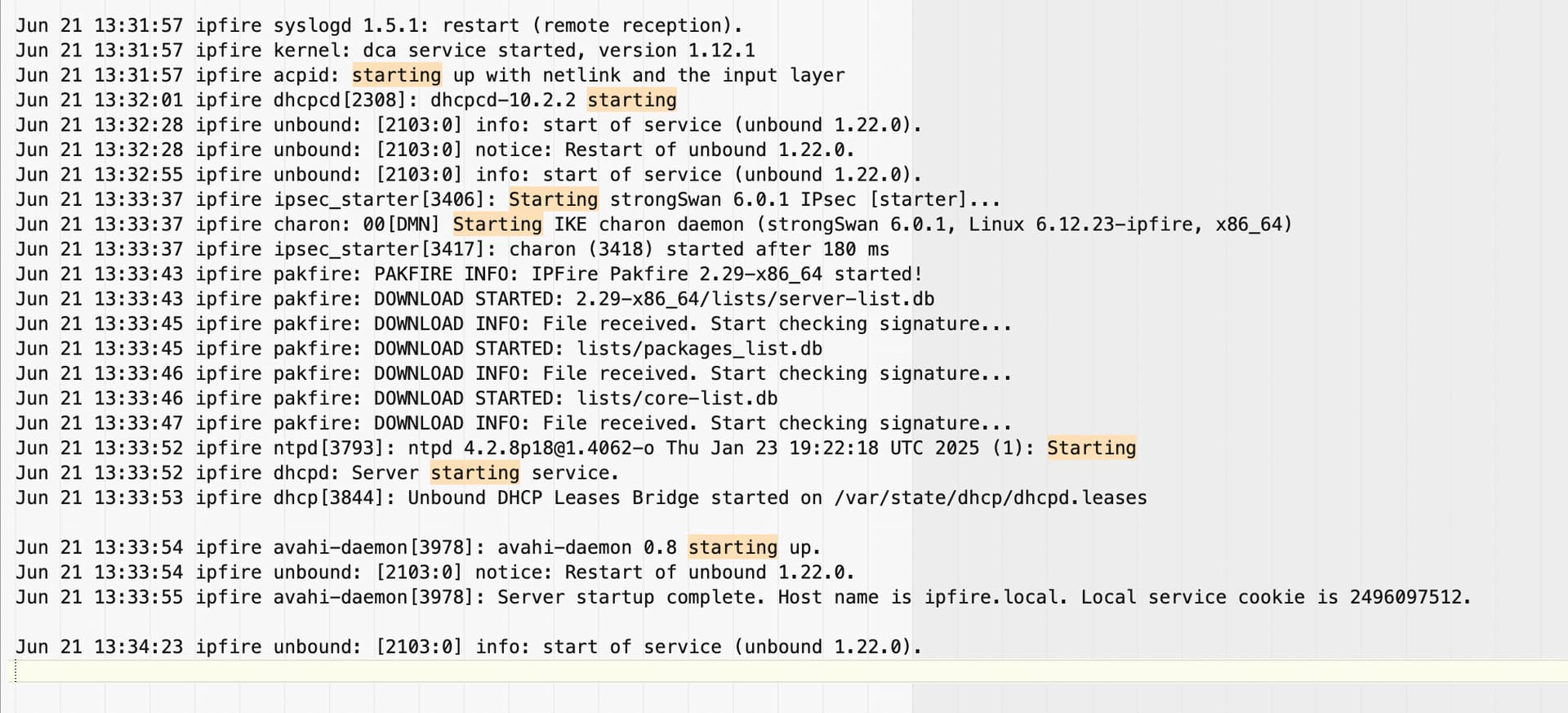
Task: Click the 13:34:23 timestamp on last log line
Action: (x=139, y=647)
